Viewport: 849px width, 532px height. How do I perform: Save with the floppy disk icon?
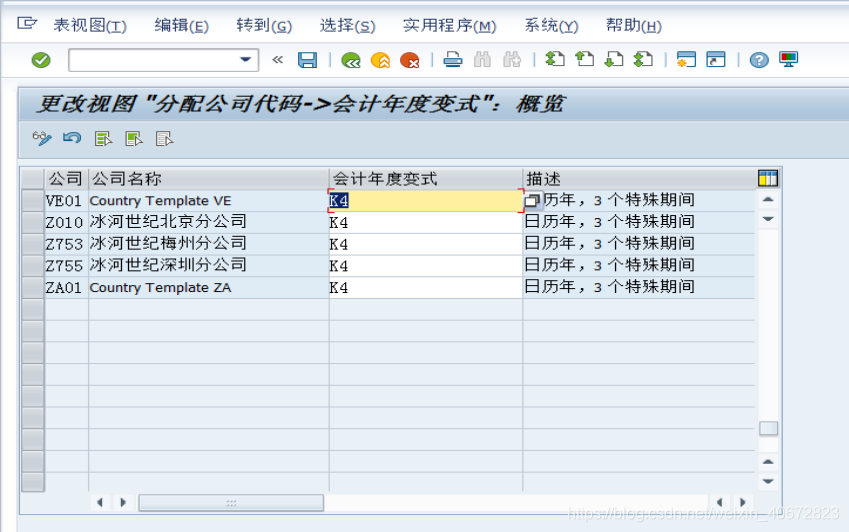pyautogui.click(x=308, y=60)
